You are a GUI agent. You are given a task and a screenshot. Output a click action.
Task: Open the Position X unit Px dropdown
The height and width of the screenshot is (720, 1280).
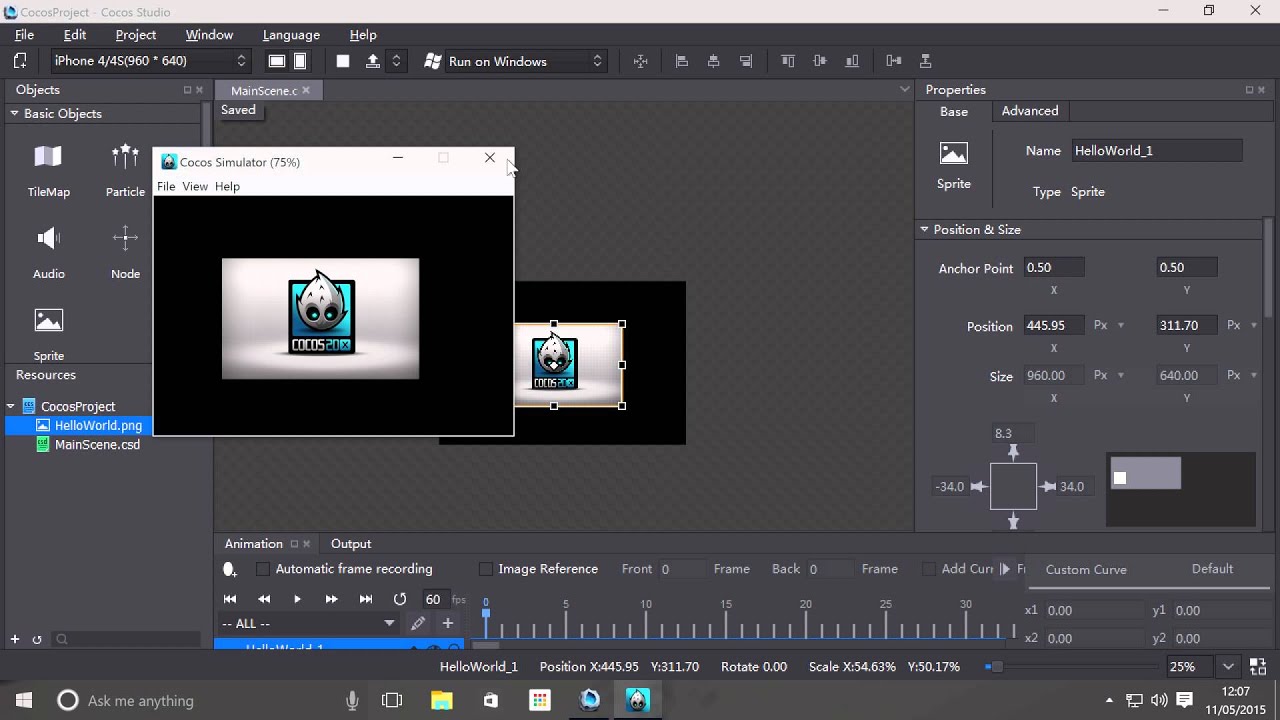click(1120, 325)
